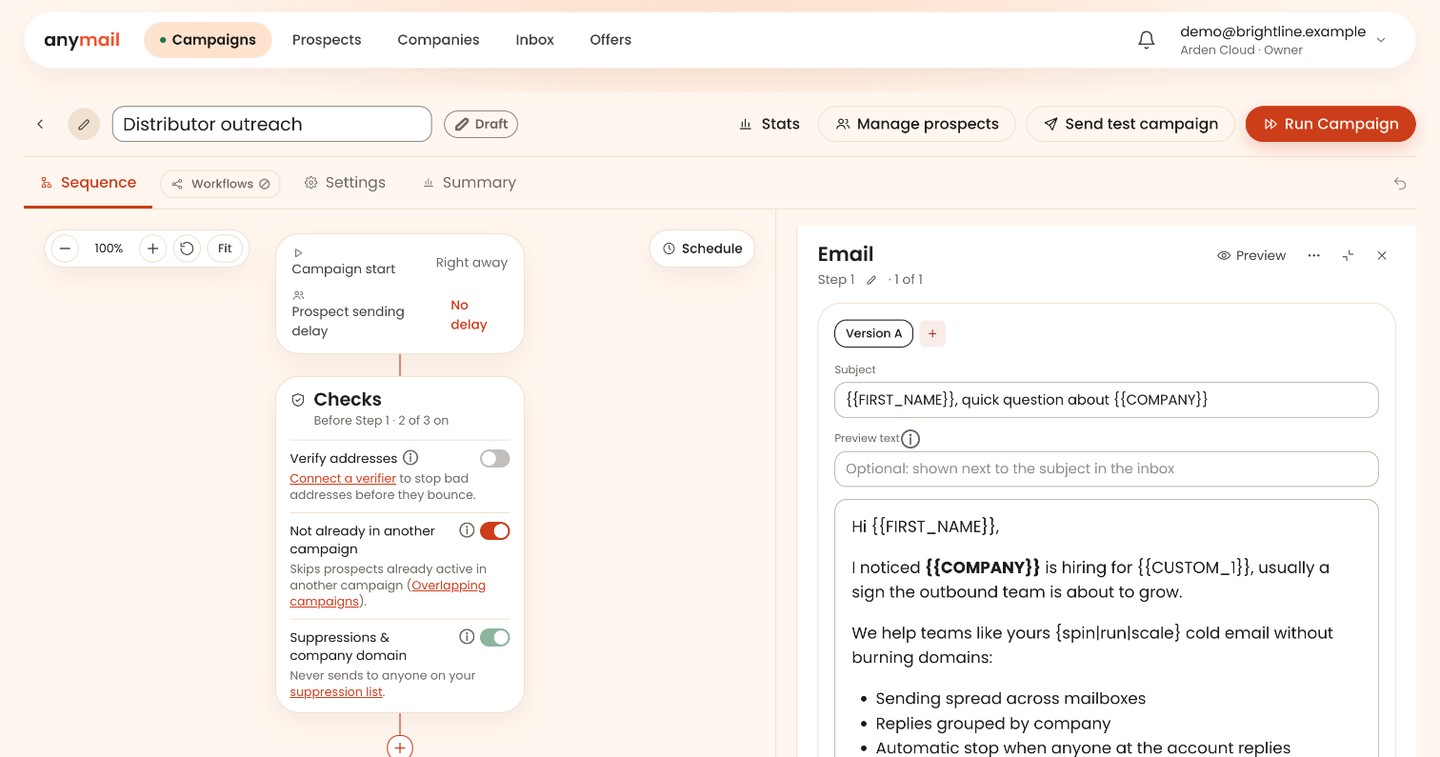The height and width of the screenshot is (757, 1440).
Task: Click the undo arrow icon by the tabs
Action: tap(1400, 183)
